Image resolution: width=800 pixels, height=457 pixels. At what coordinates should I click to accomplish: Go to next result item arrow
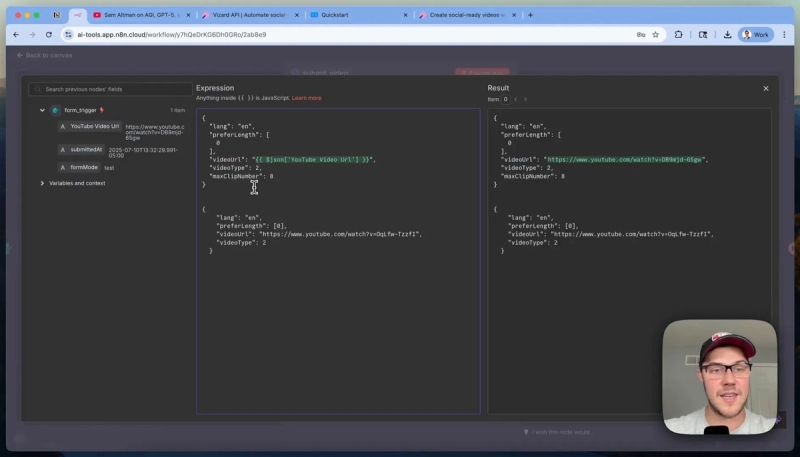click(526, 99)
